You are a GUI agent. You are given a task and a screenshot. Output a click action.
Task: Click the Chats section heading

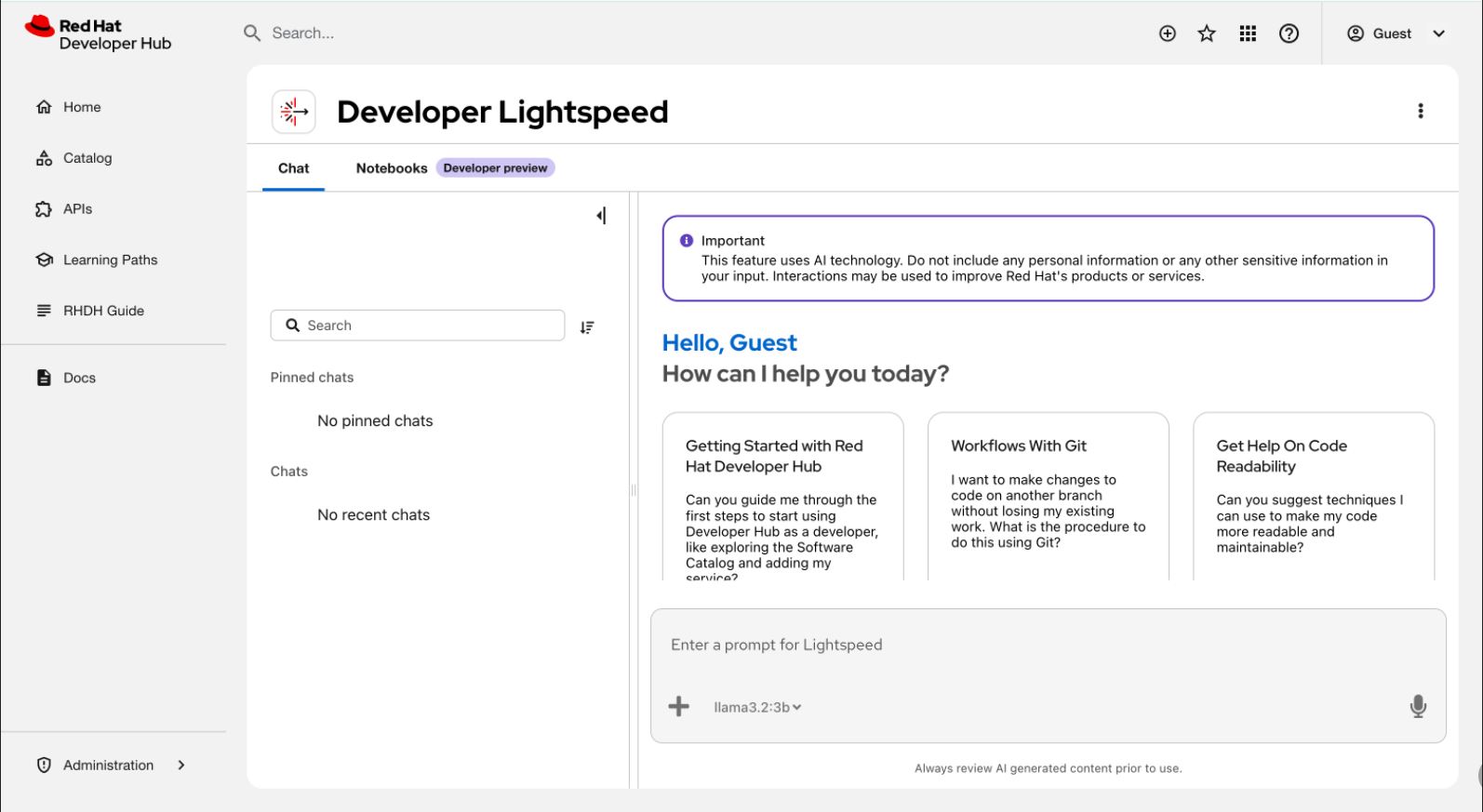pyautogui.click(x=289, y=472)
